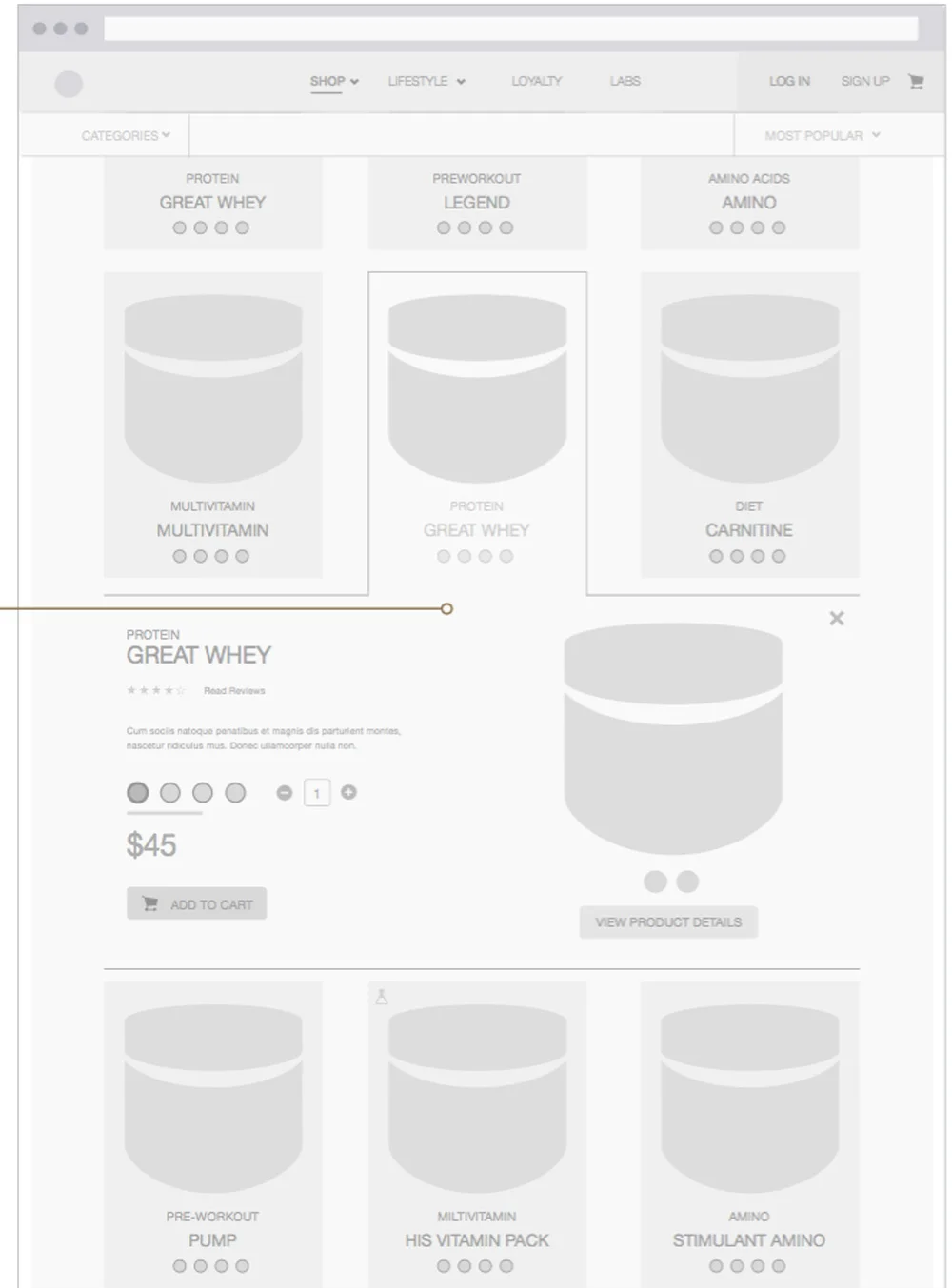Image resolution: width=952 pixels, height=1288 pixels.
Task: Expand the Lifestyle dropdown
Action: coord(426,82)
